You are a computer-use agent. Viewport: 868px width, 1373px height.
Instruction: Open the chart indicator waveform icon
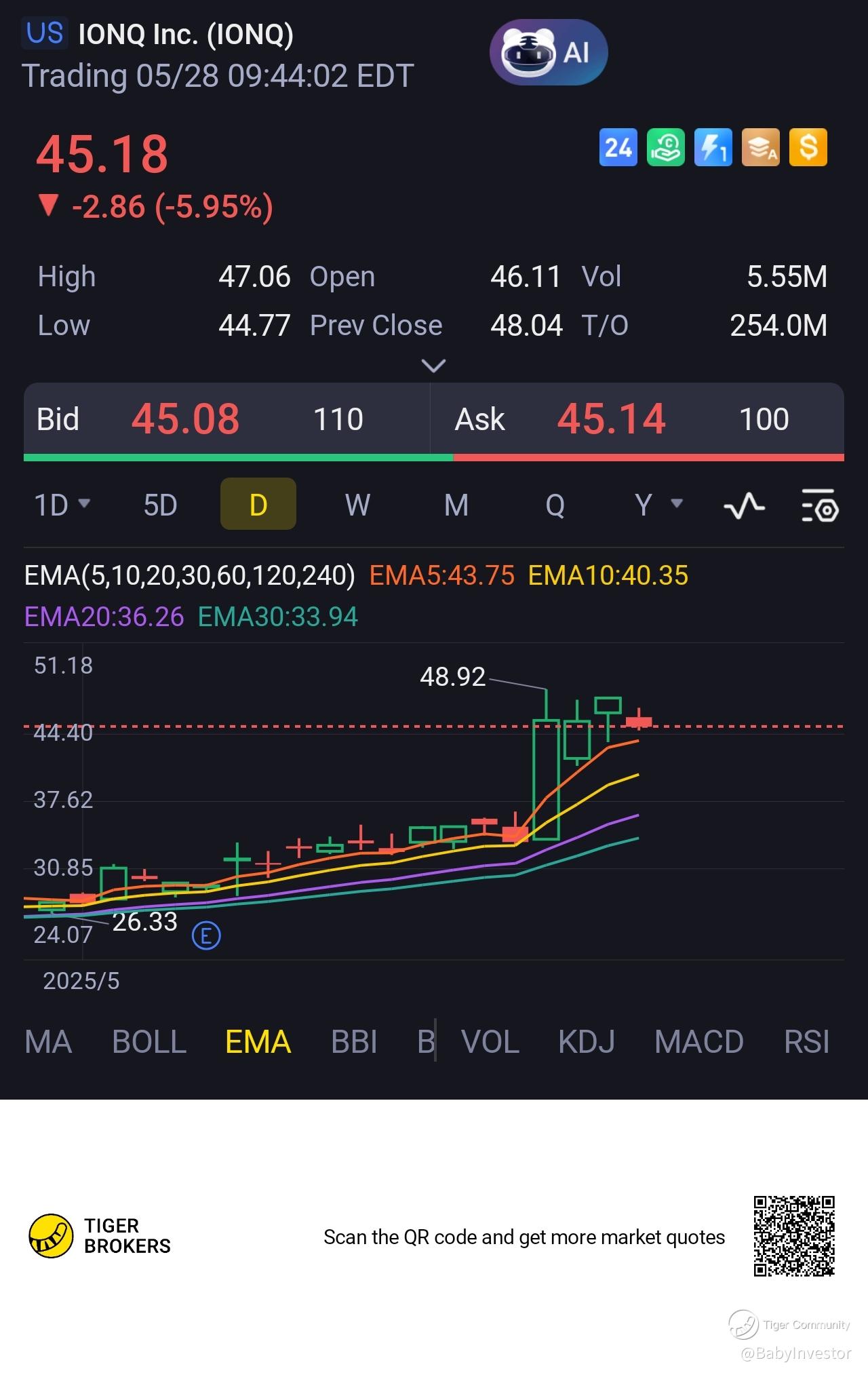click(744, 505)
